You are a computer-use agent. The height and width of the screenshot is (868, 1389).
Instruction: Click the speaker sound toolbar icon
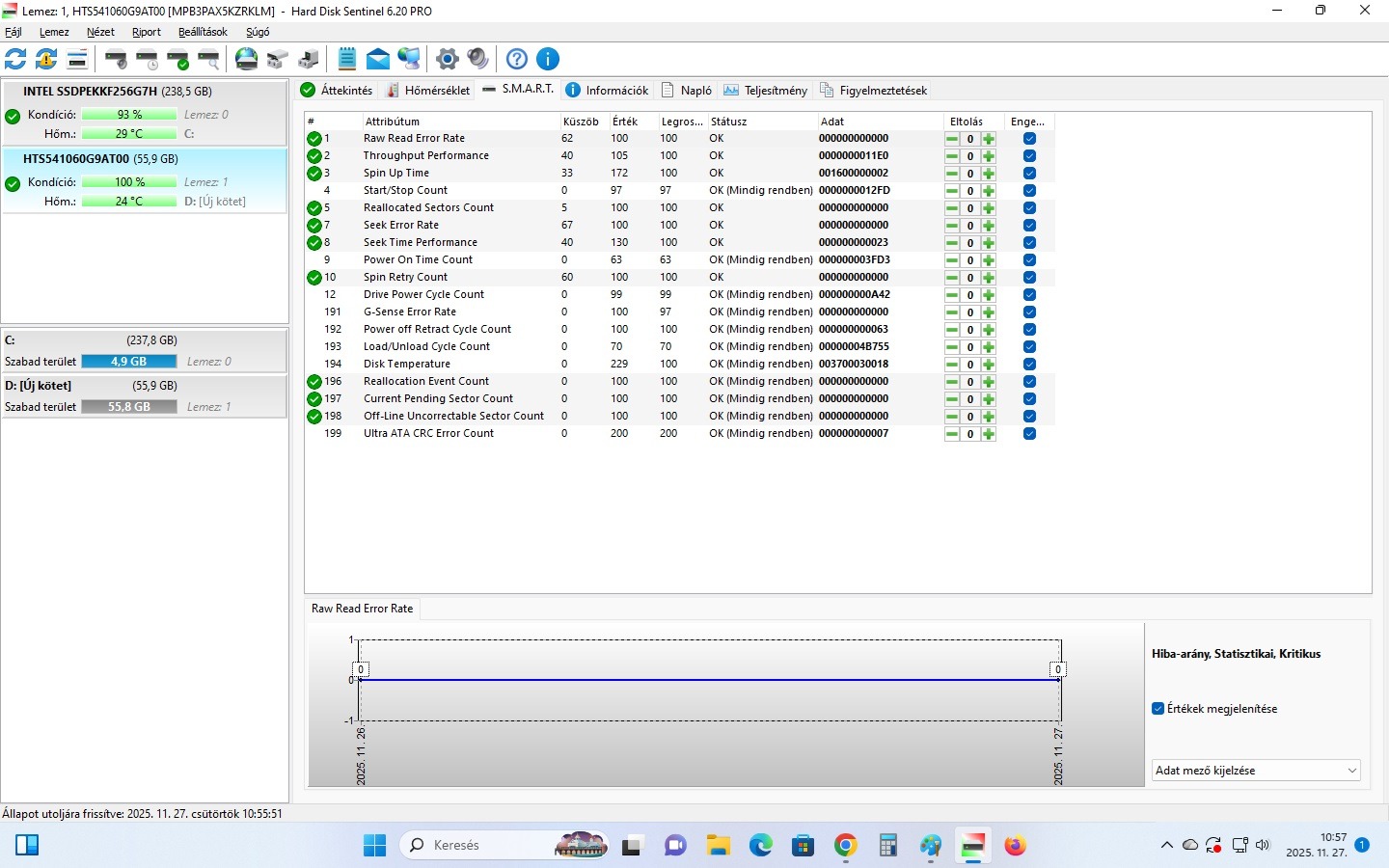point(477,59)
